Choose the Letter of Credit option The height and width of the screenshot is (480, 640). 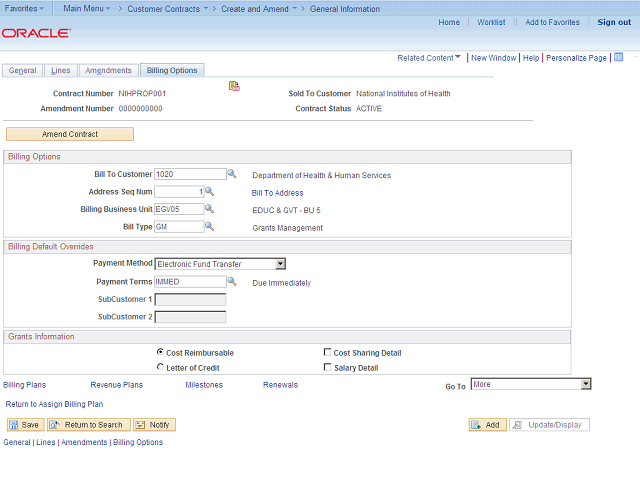[160, 368]
